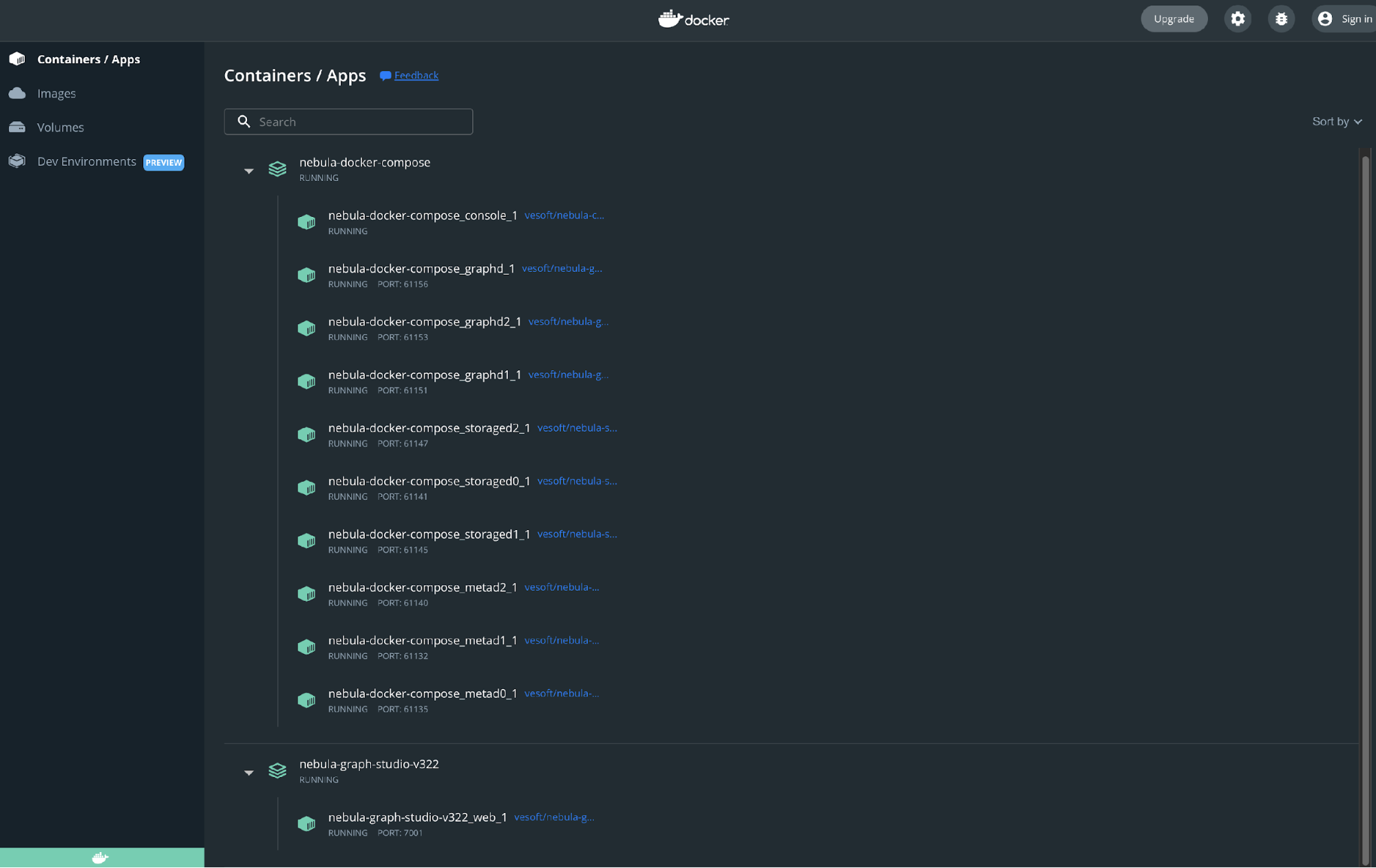Click nebula-docker-compose group title
This screenshot has width=1376, height=868.
coord(365,162)
